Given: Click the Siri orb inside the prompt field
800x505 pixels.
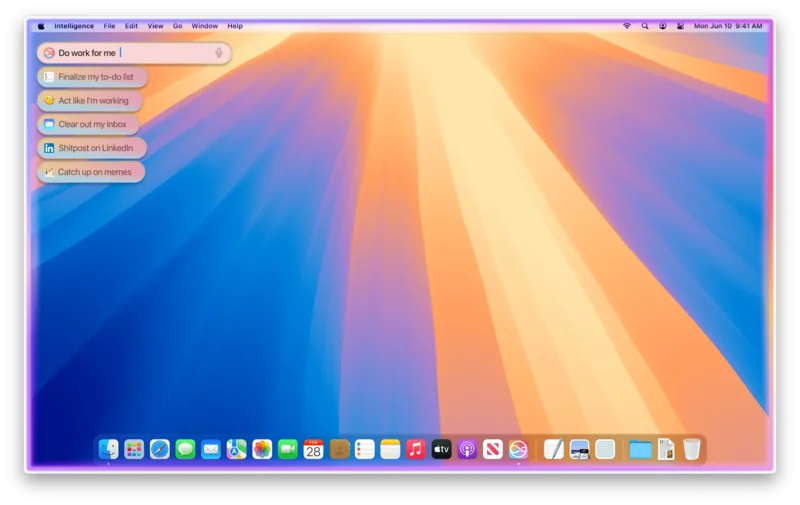Looking at the screenshot, I should [x=49, y=53].
